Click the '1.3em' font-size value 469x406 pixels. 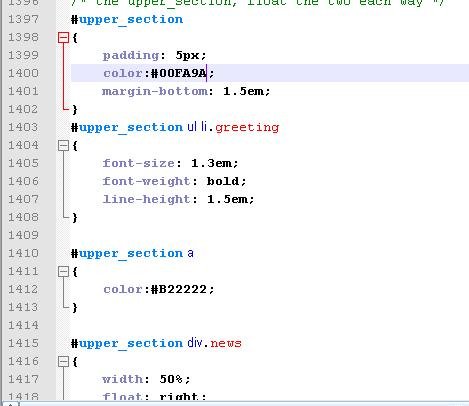211,163
